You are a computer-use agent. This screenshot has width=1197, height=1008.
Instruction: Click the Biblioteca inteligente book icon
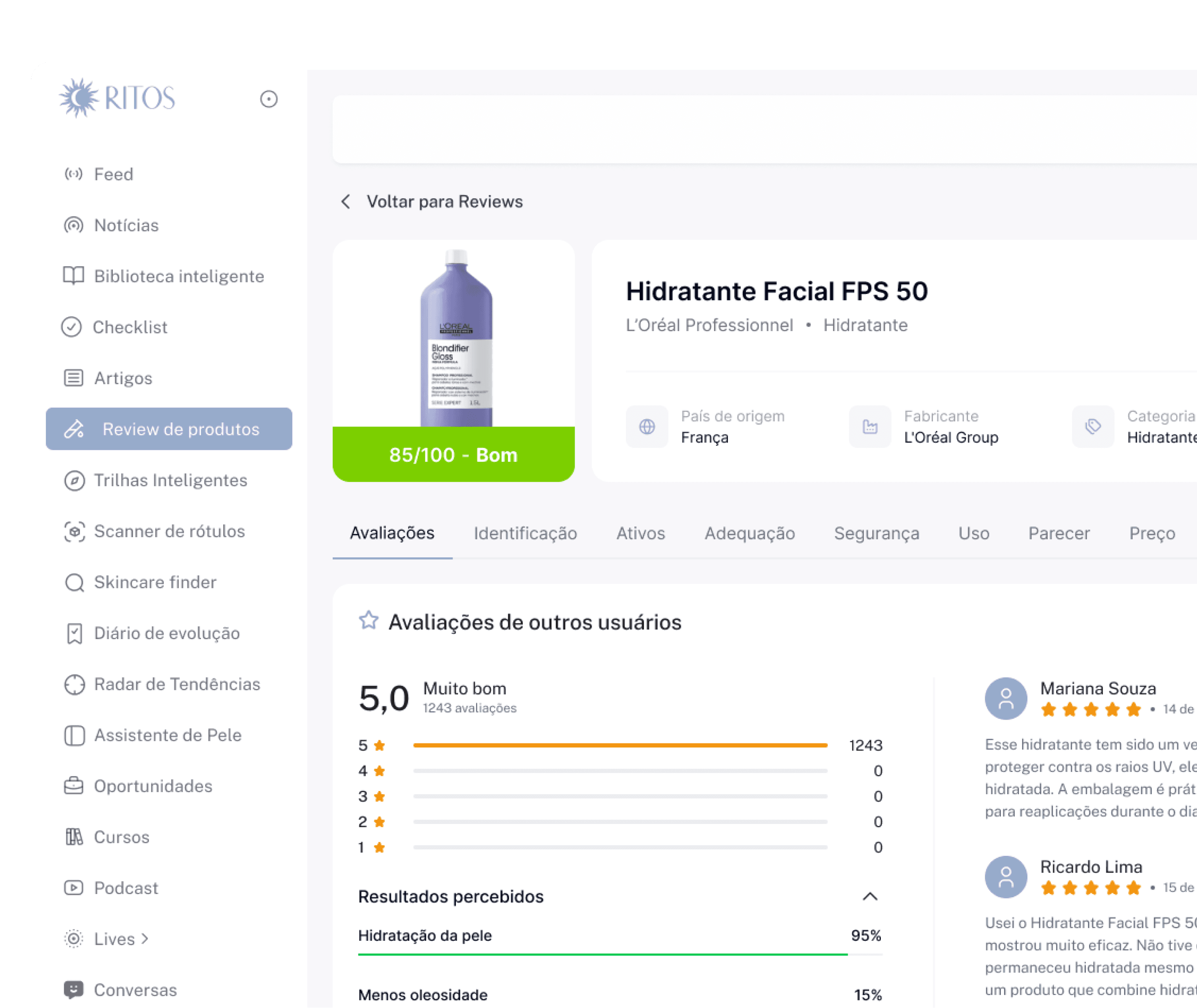(x=73, y=276)
